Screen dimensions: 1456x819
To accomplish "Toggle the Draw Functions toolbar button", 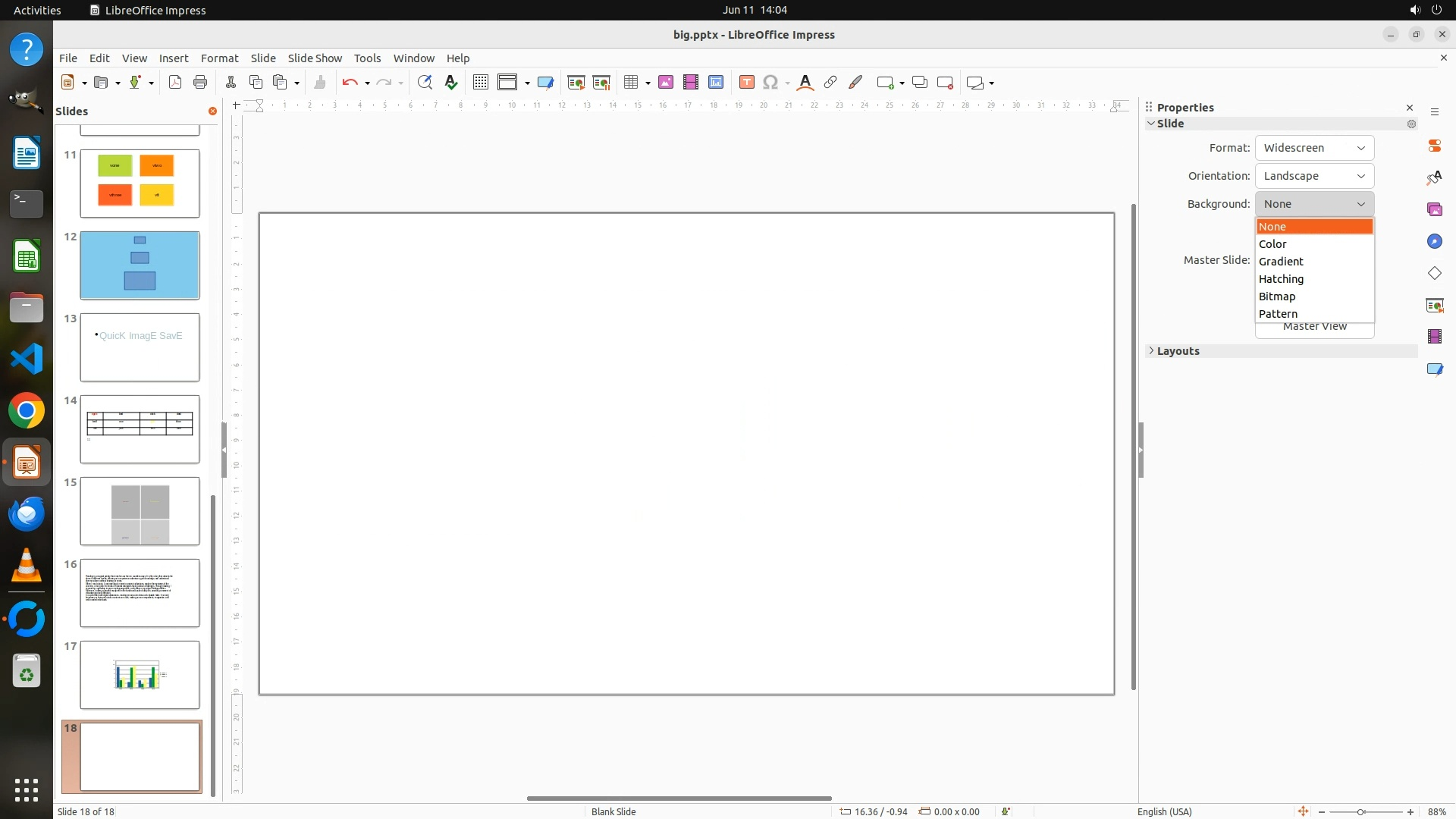I will (x=855, y=83).
